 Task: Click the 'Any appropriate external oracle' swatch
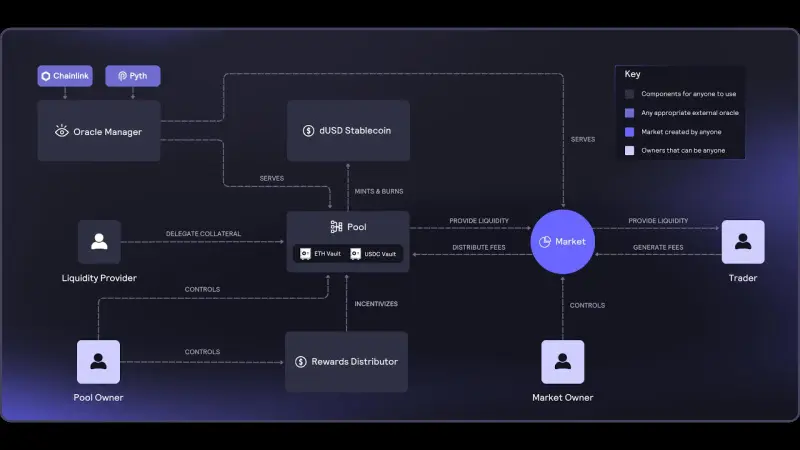click(x=629, y=113)
